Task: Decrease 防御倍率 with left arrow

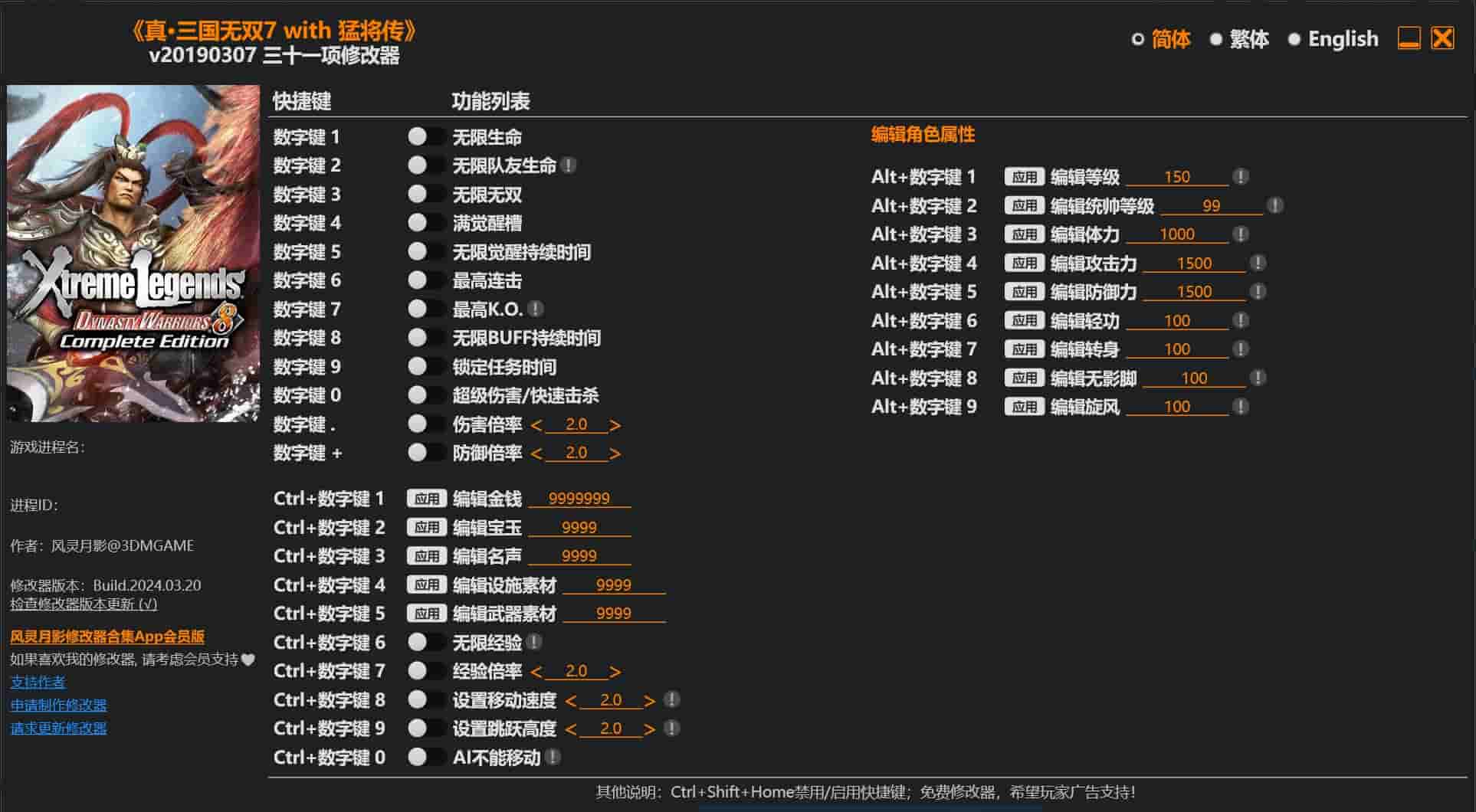Action: pos(536,453)
